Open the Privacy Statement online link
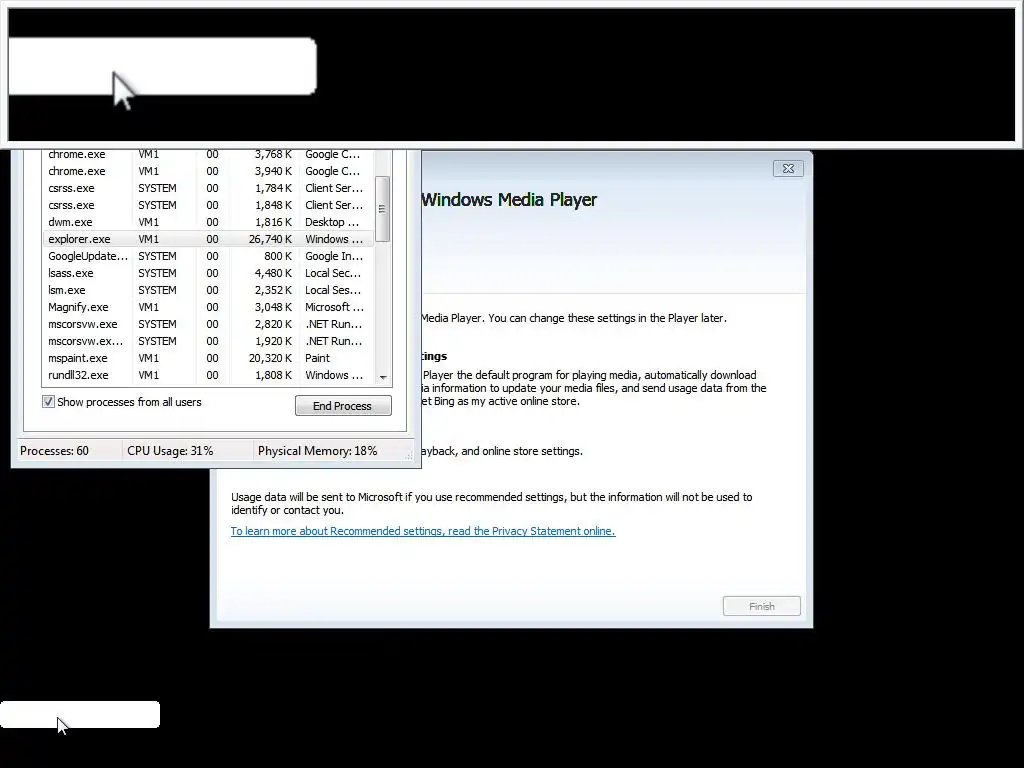This screenshot has width=1024, height=768. 423,531
